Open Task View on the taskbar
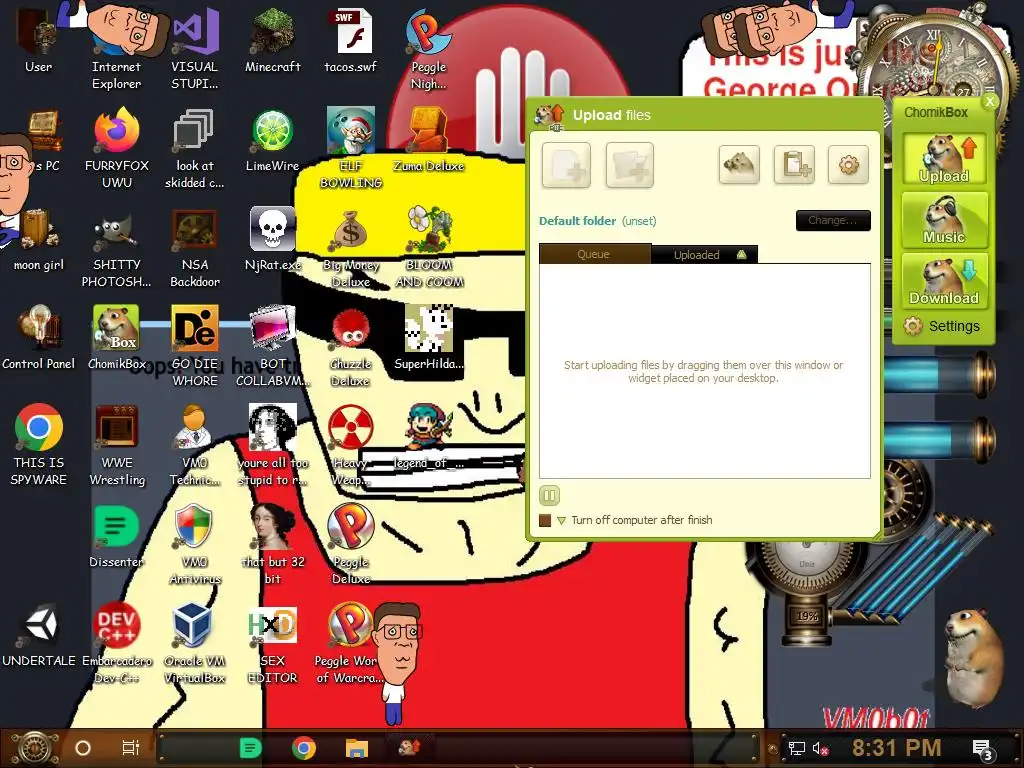1024x768 pixels. click(131, 748)
